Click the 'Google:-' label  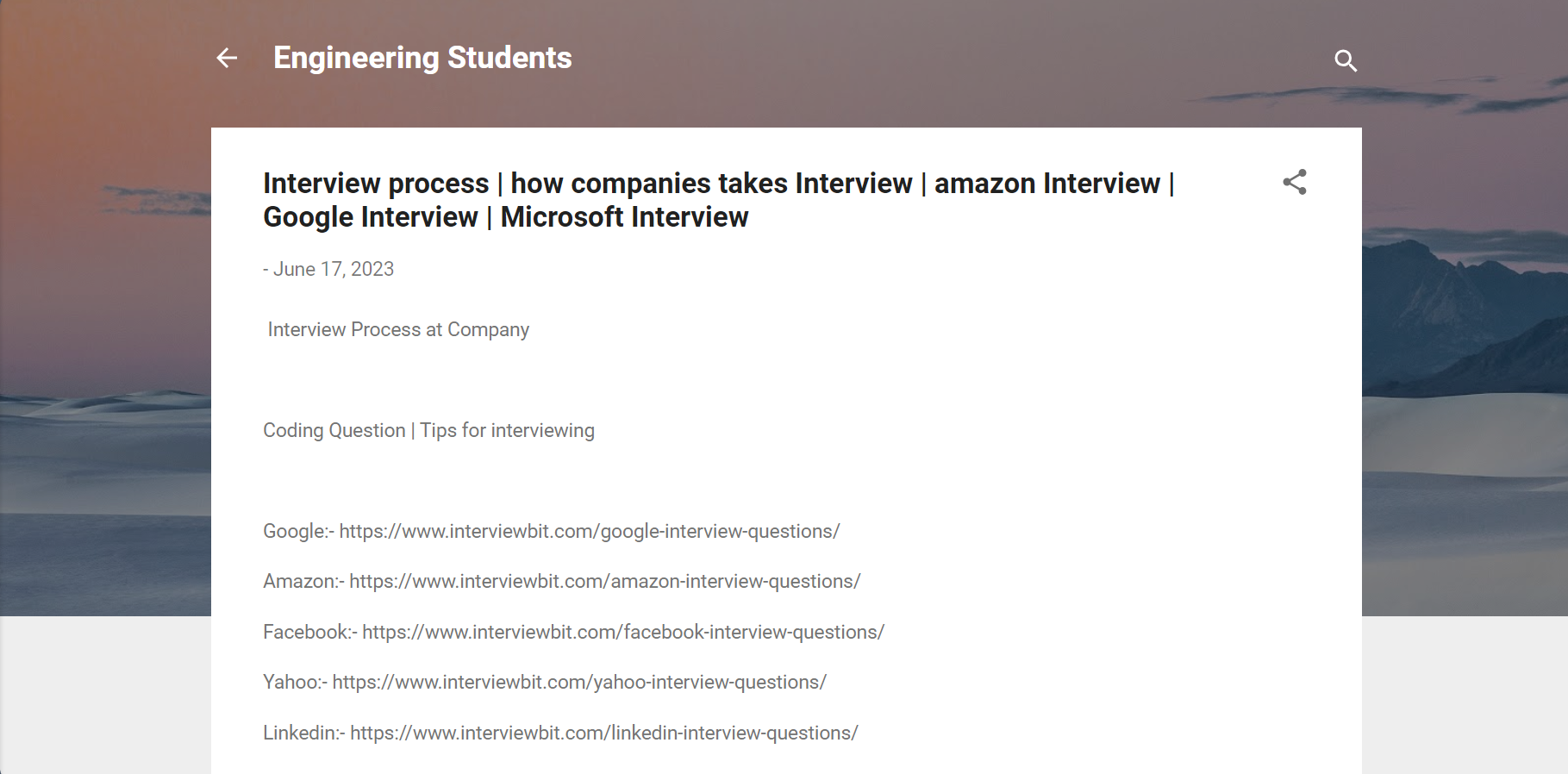click(298, 531)
